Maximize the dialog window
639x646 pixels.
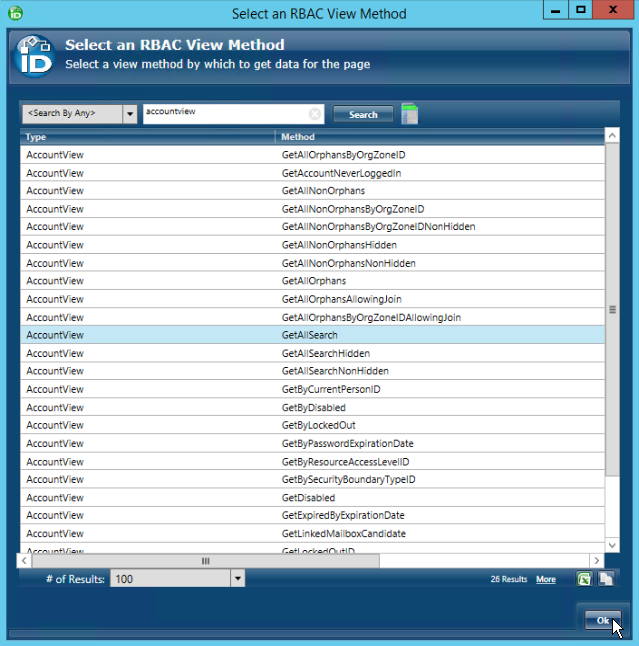tap(580, 10)
